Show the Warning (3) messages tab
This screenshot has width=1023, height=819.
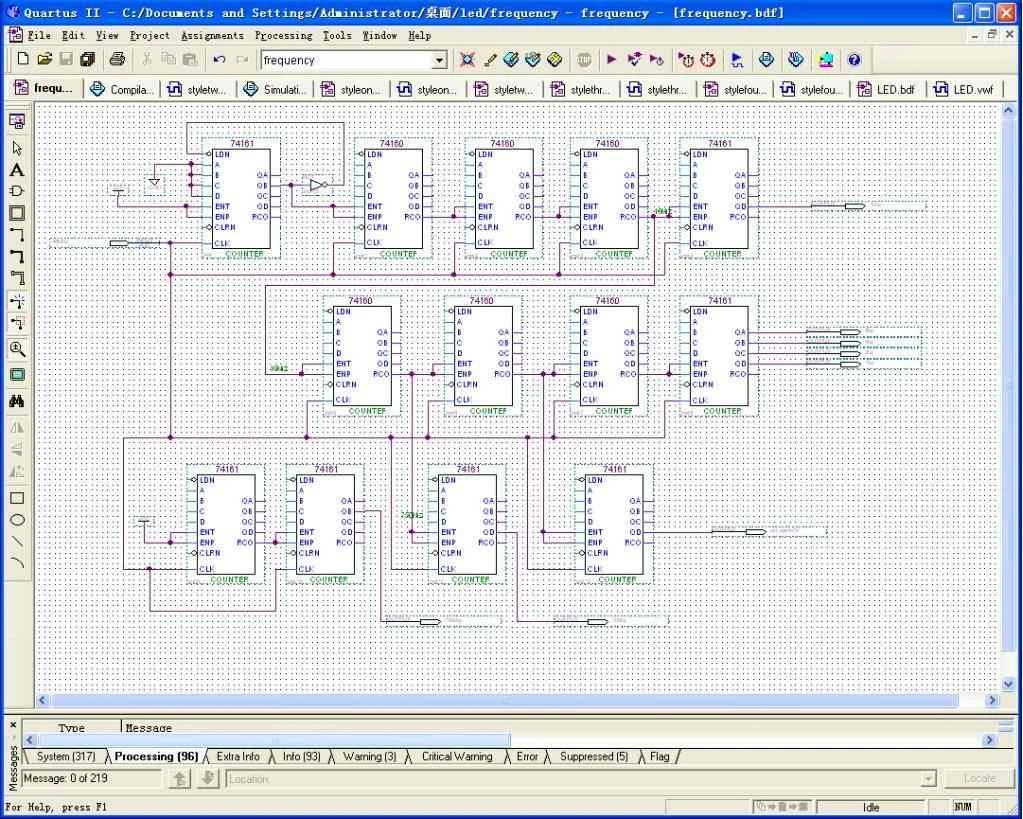(369, 757)
